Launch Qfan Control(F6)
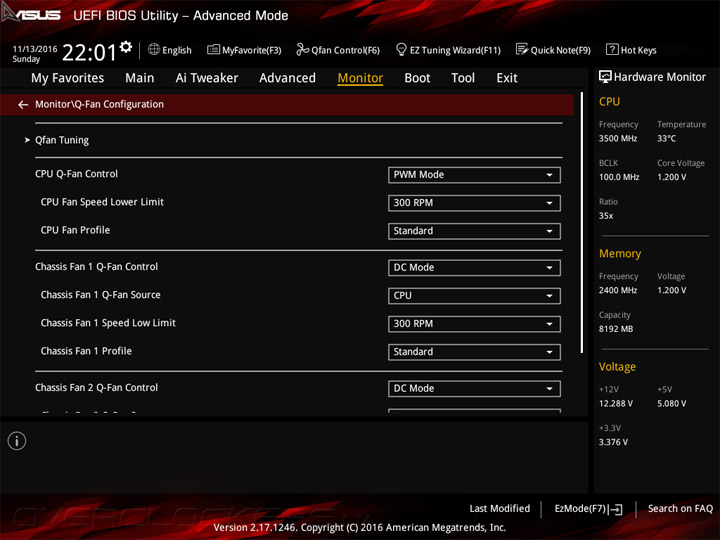This screenshot has width=720, height=540. pos(338,50)
